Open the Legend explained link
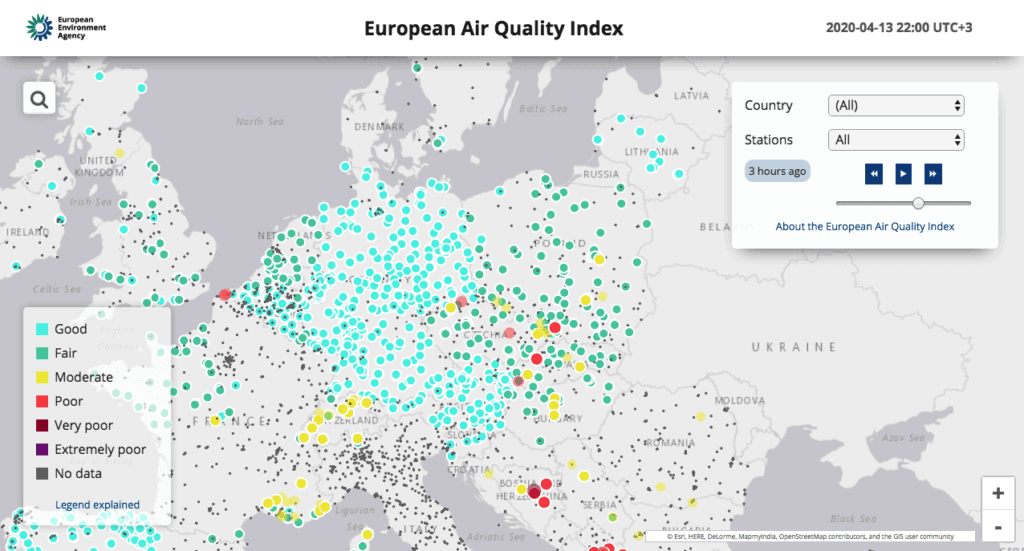The width and height of the screenshot is (1024, 551). click(x=97, y=505)
